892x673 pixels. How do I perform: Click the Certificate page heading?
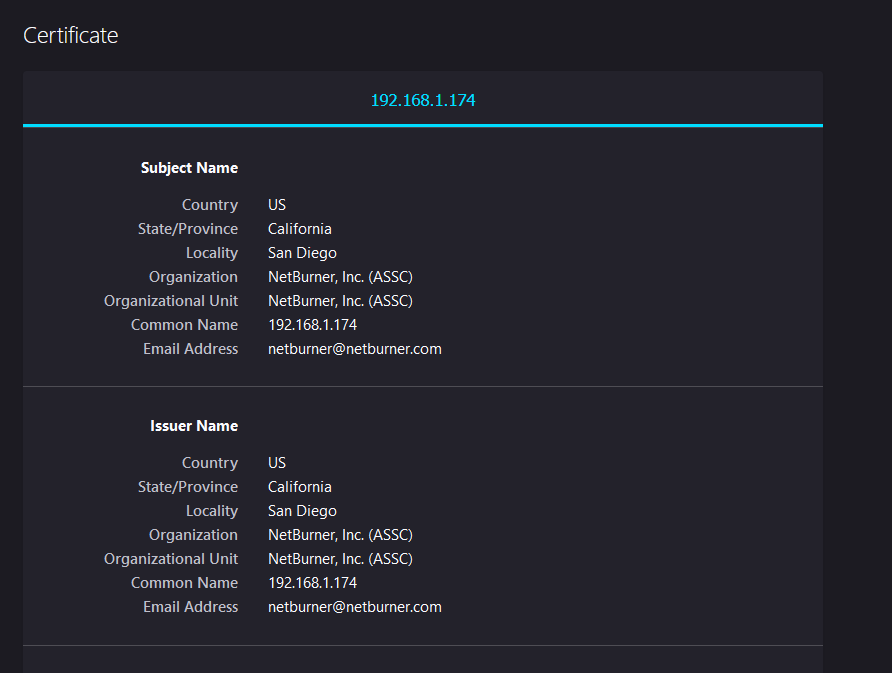(x=71, y=35)
